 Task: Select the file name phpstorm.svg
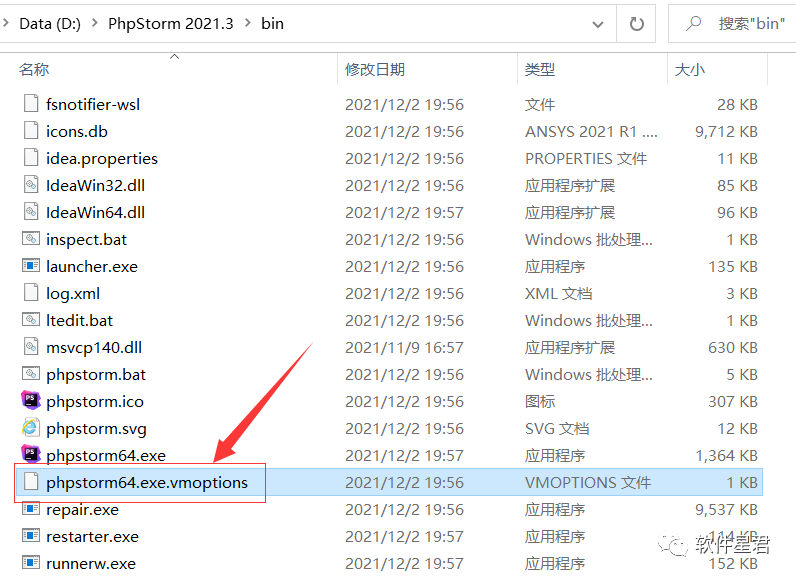pyautogui.click(x=96, y=429)
